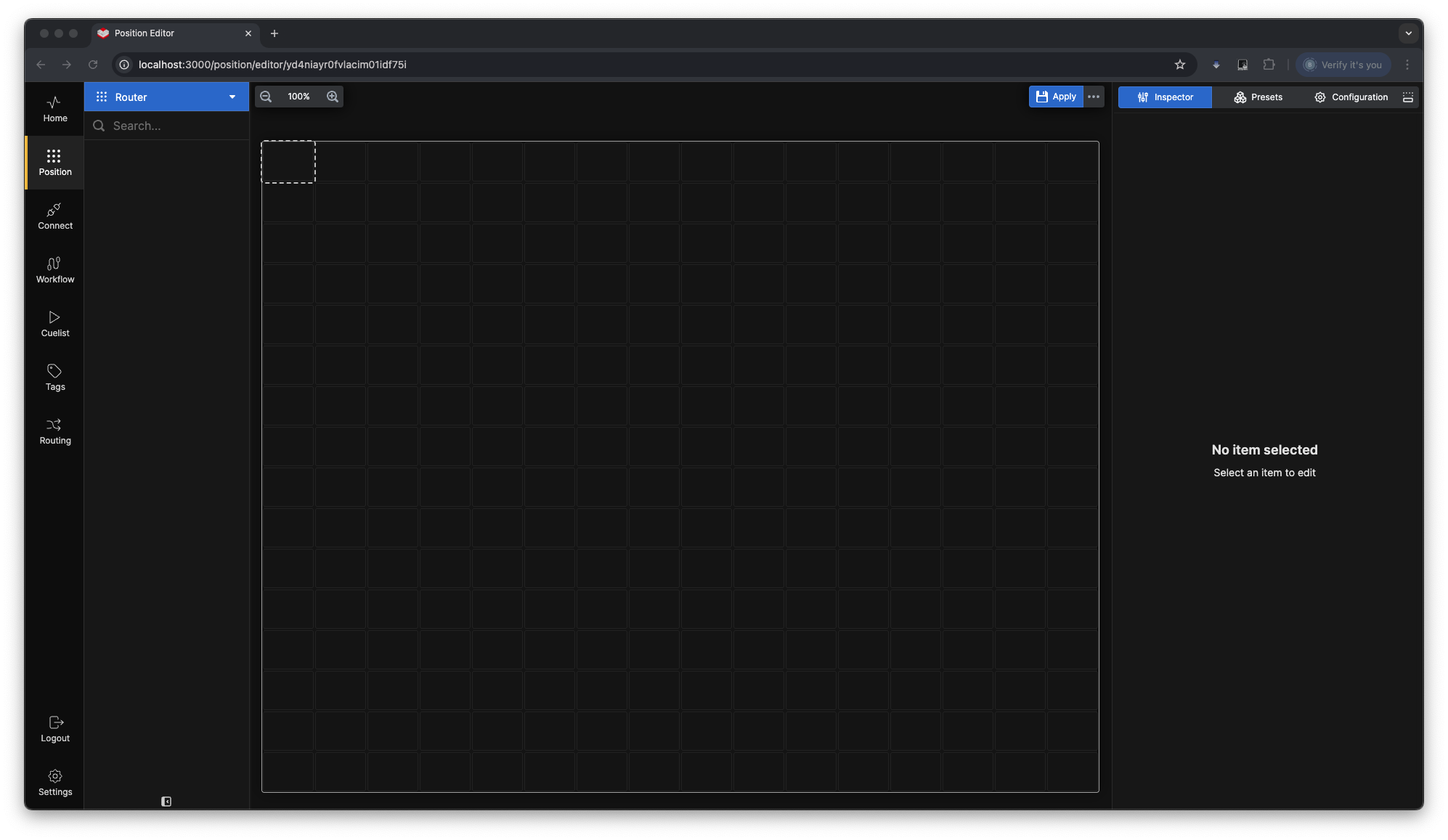The width and height of the screenshot is (1448, 840).
Task: Open the Tags section
Action: [54, 378]
